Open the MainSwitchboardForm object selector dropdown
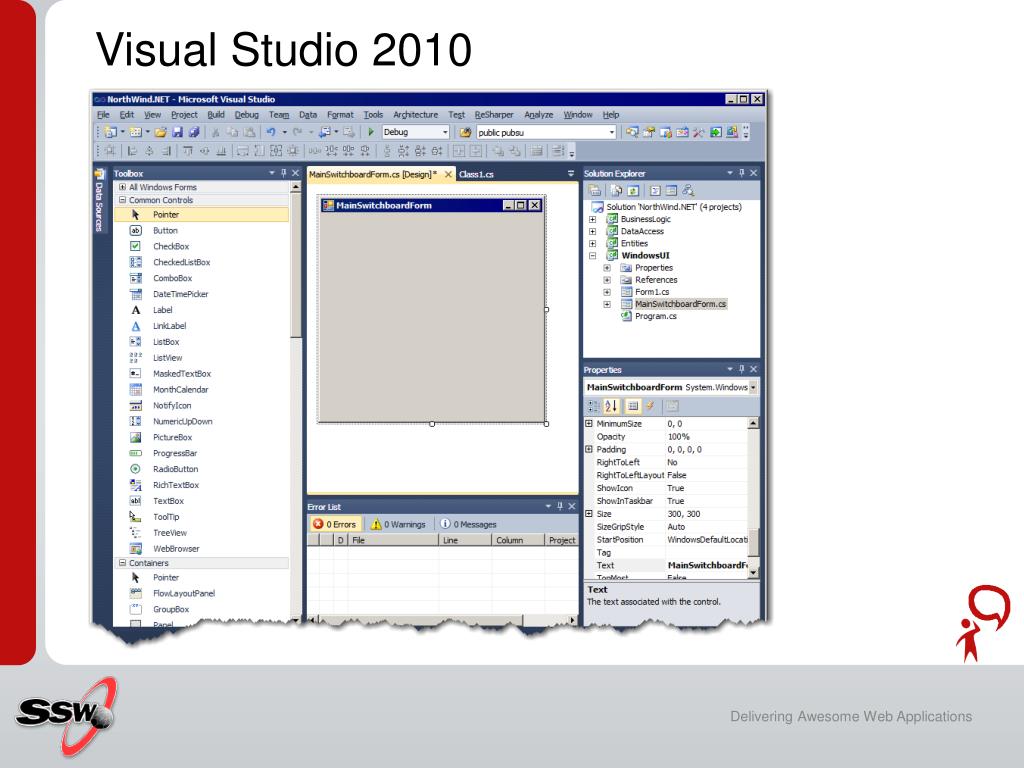This screenshot has width=1024, height=768. tap(753, 387)
